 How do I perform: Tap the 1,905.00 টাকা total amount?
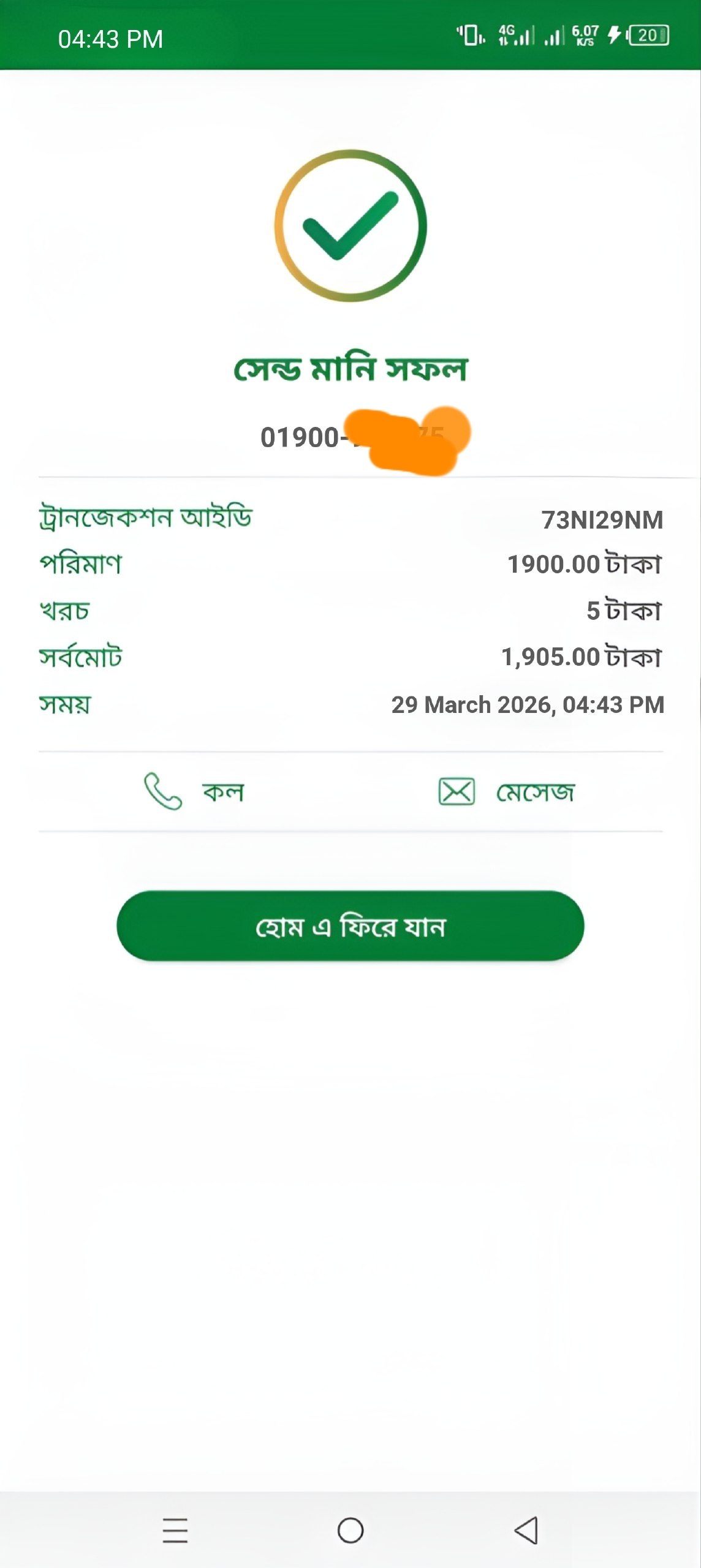[581, 657]
